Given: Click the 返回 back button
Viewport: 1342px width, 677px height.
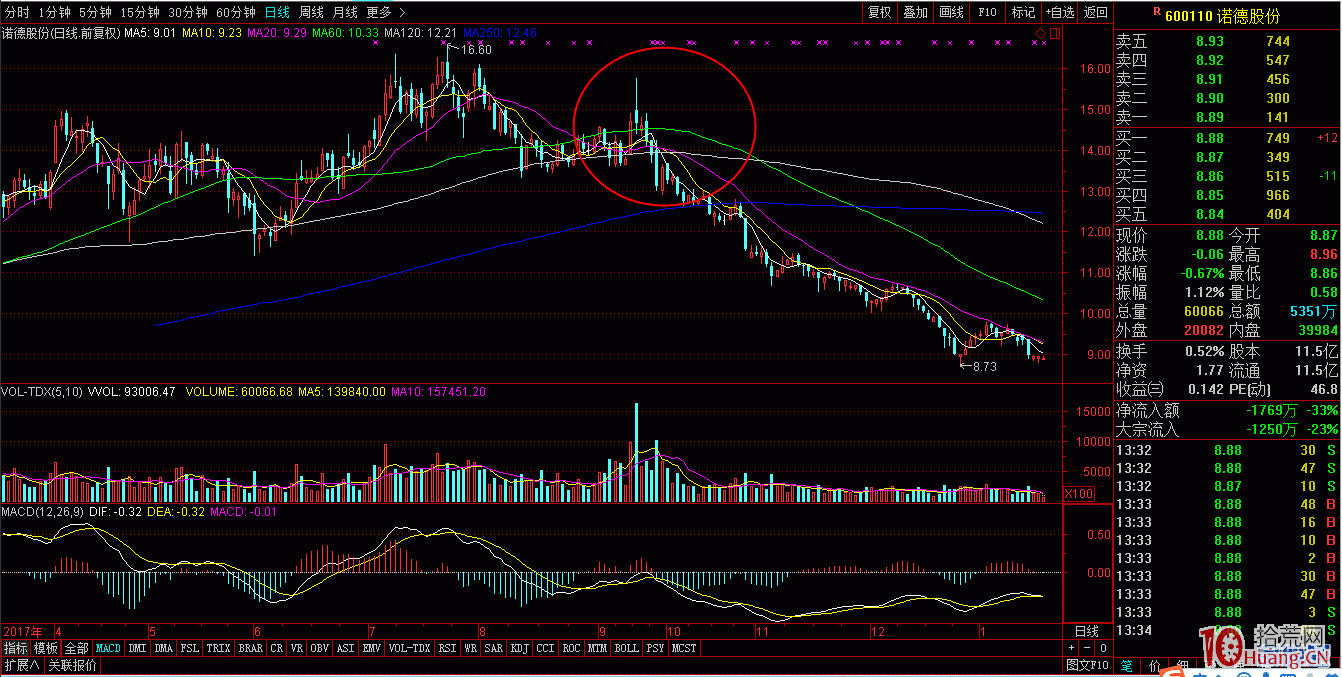Looking at the screenshot, I should pos(1096,13).
